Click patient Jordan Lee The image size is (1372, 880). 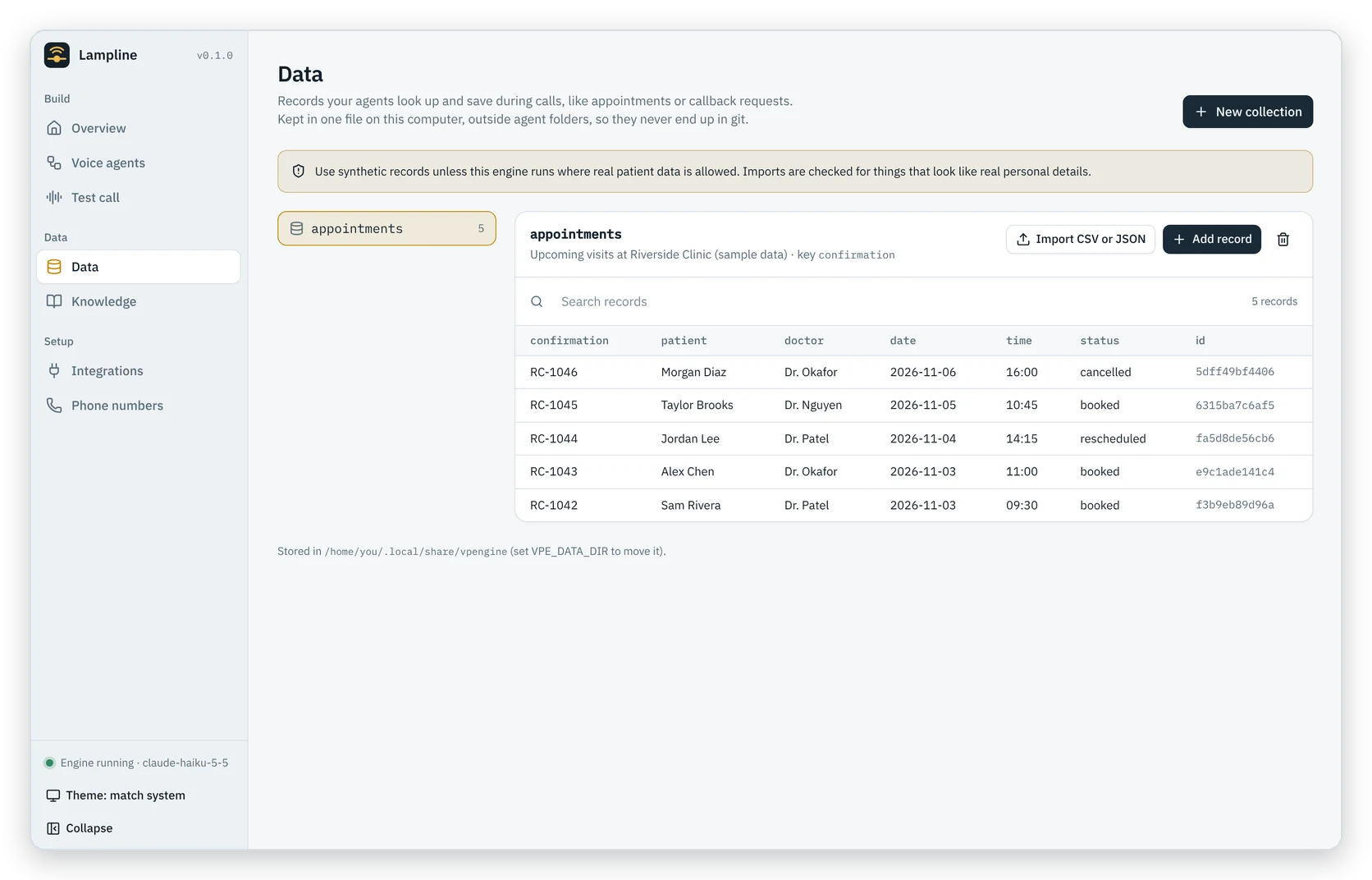click(690, 438)
